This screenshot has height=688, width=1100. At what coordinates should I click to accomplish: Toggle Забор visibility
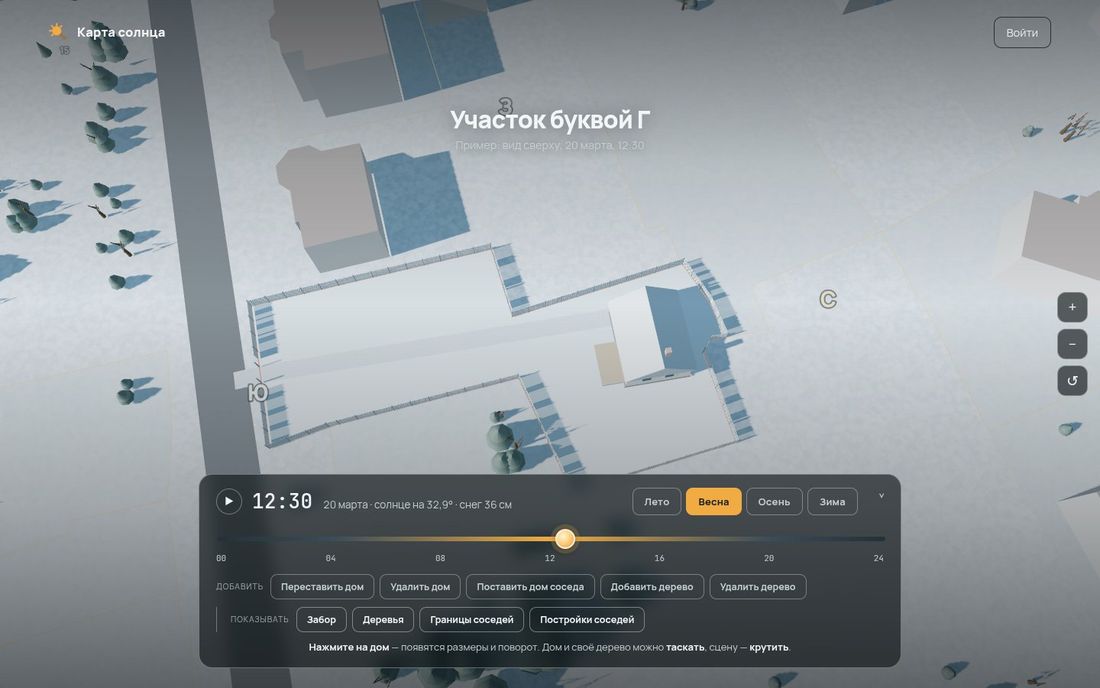pos(321,619)
